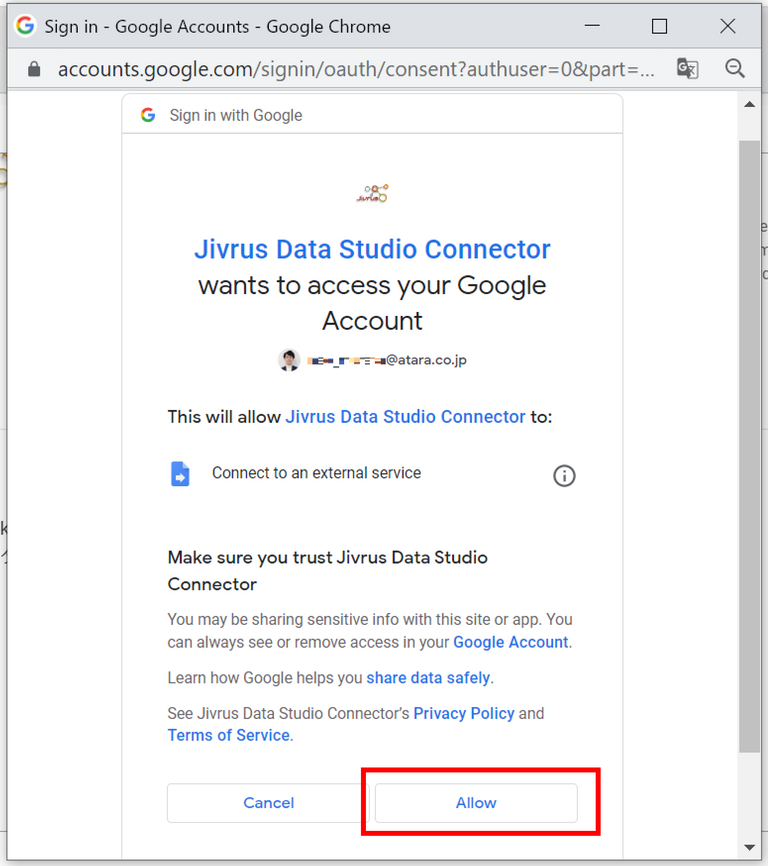Minimize the Sign in Chrome window

click(592, 25)
